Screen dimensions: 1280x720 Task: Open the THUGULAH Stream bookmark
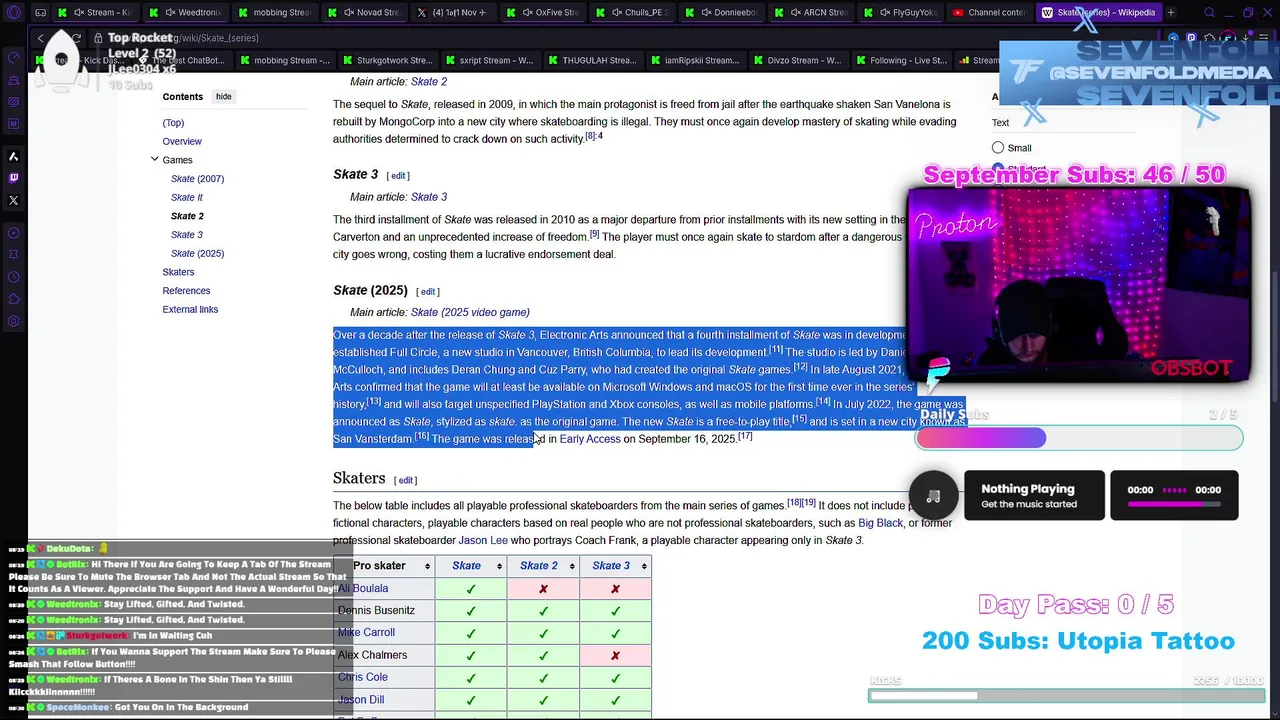[x=593, y=60]
